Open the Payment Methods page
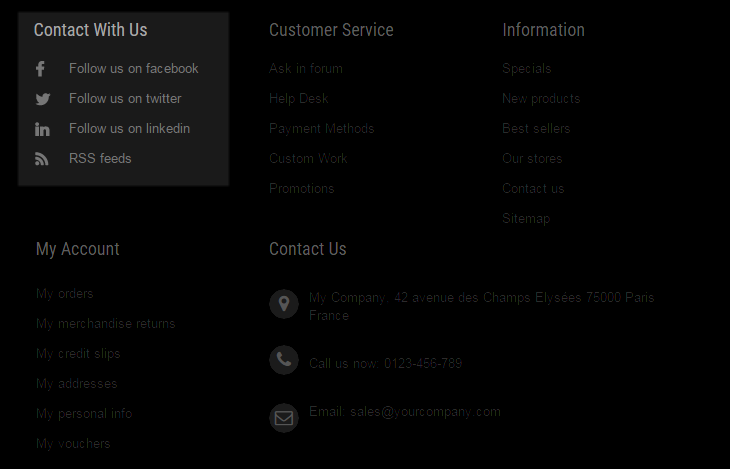The height and width of the screenshot is (469, 730). (322, 129)
